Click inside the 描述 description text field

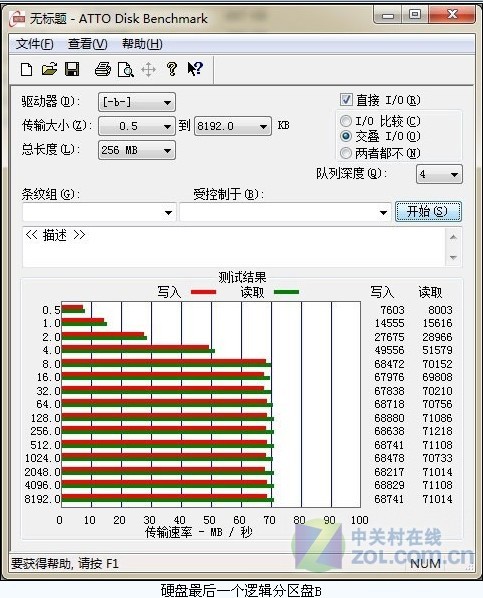click(234, 247)
